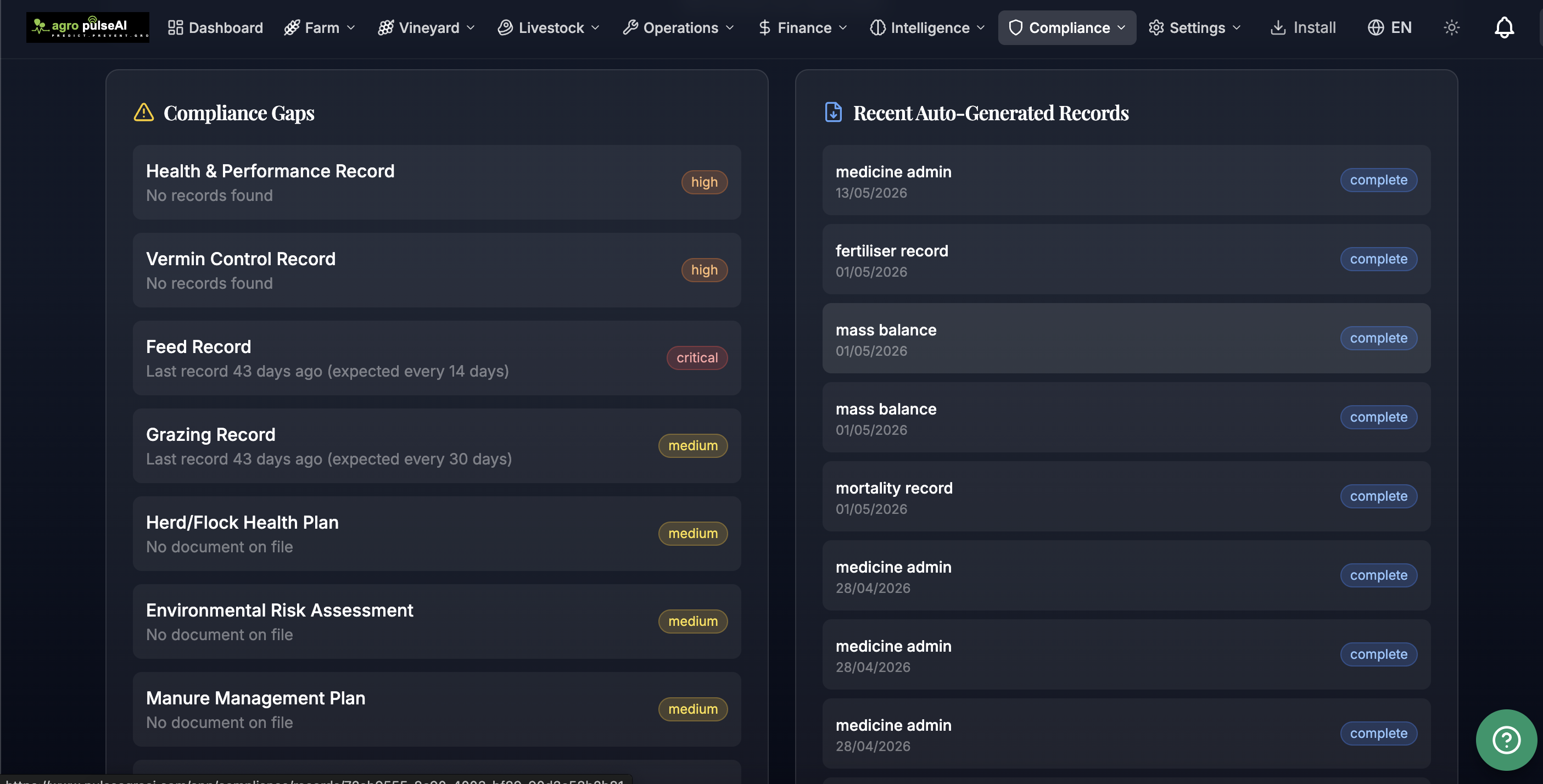Select the Grazing Record row
Viewport: 1543px width, 784px height.
point(437,446)
